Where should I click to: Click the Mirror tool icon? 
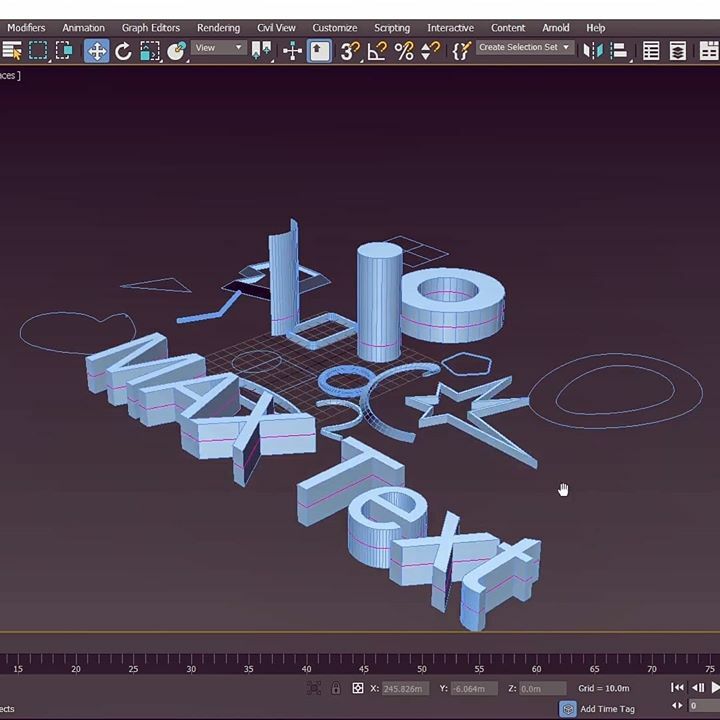[x=593, y=51]
